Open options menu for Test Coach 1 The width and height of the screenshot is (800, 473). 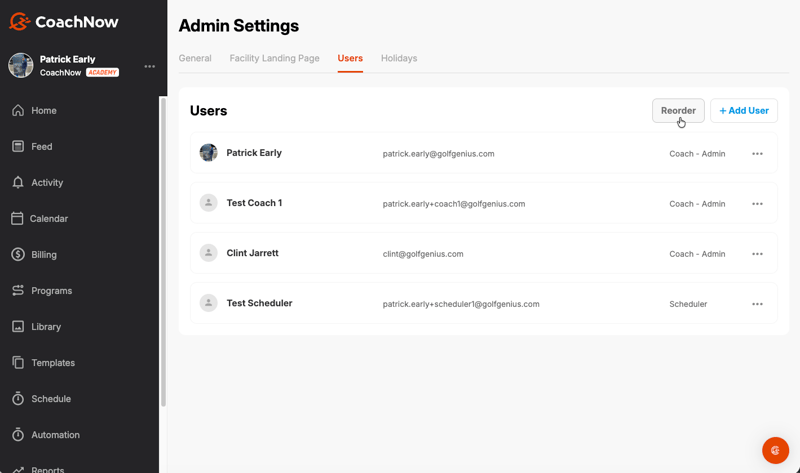tap(757, 204)
